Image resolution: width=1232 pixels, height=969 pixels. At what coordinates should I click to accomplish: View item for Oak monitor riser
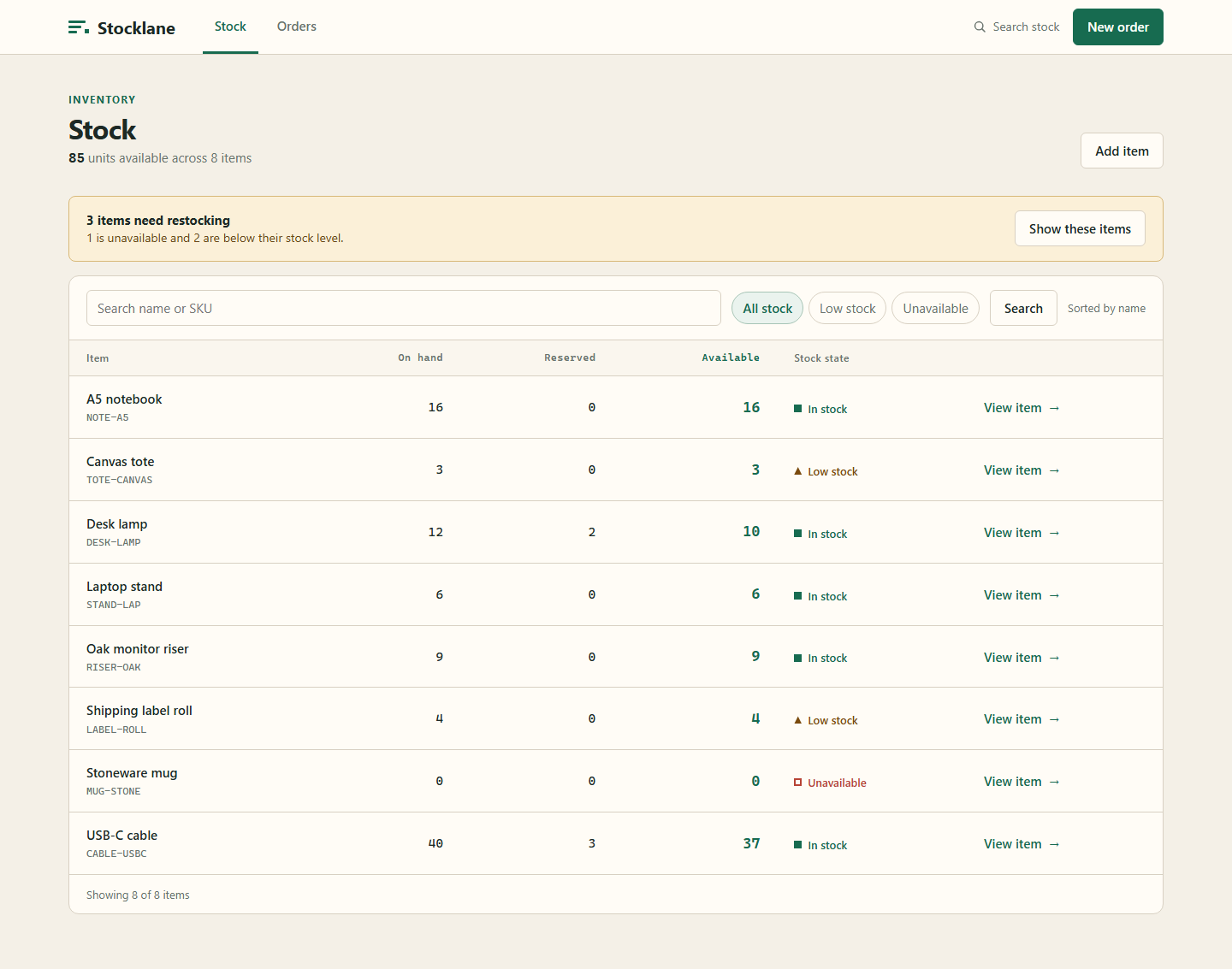1022,658
